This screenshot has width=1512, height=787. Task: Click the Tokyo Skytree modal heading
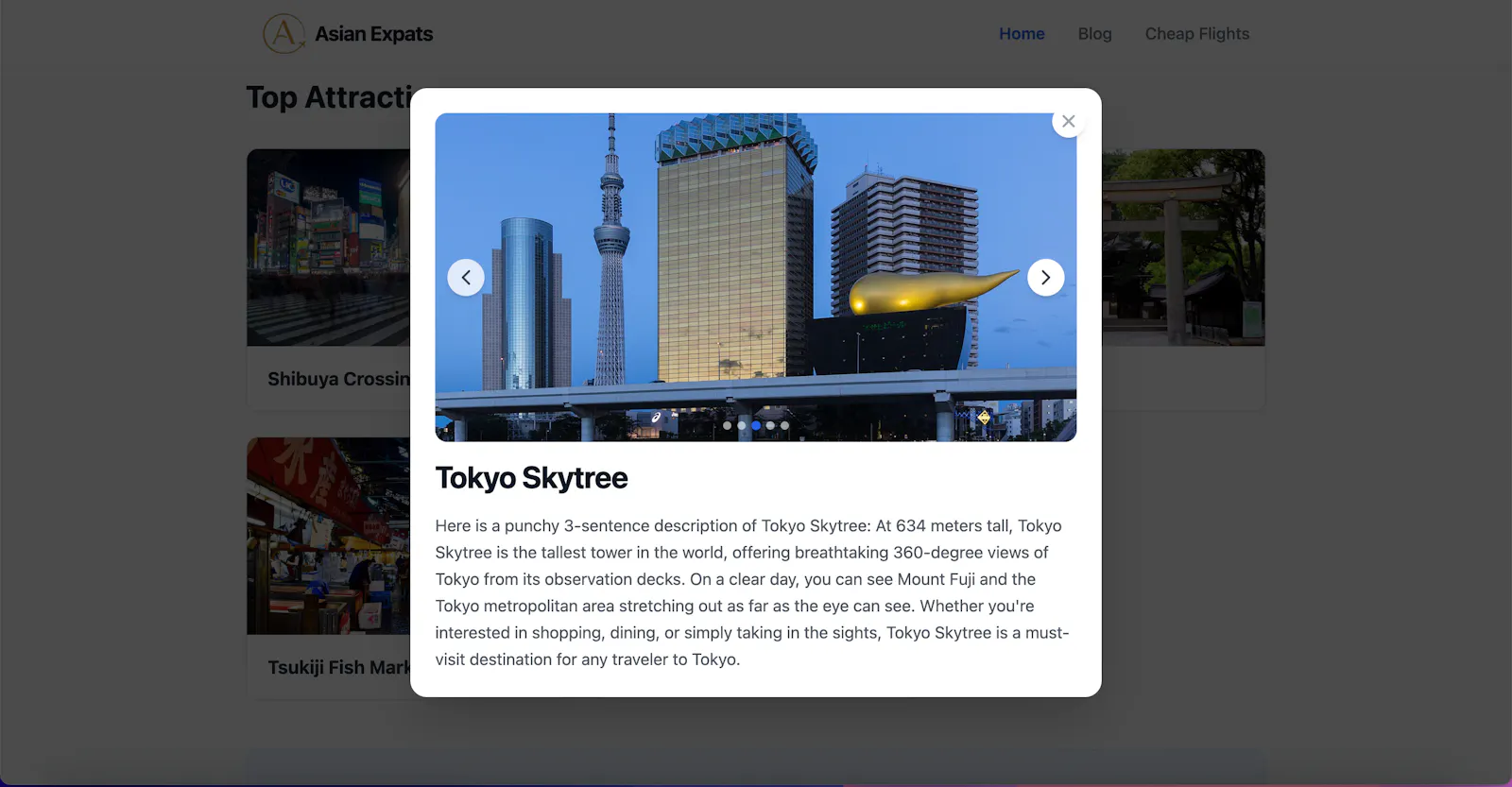pos(531,478)
